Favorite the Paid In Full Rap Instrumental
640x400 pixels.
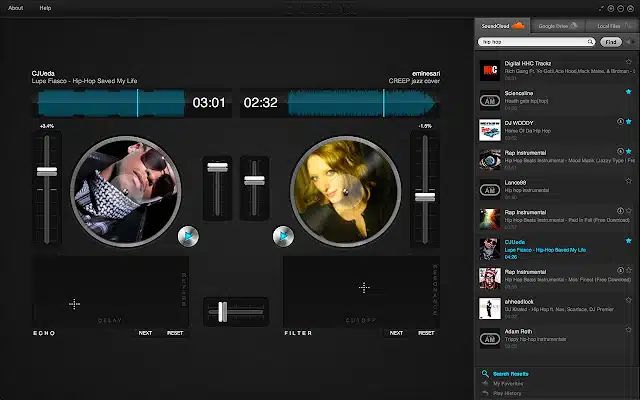pyautogui.click(x=629, y=211)
